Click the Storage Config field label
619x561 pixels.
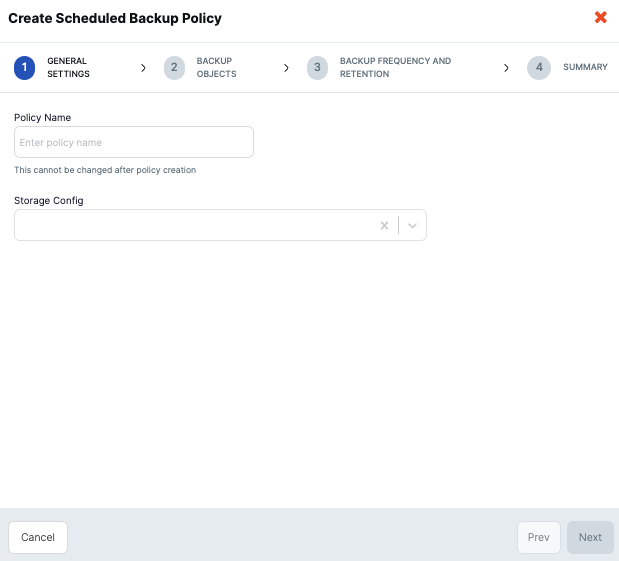[49, 200]
